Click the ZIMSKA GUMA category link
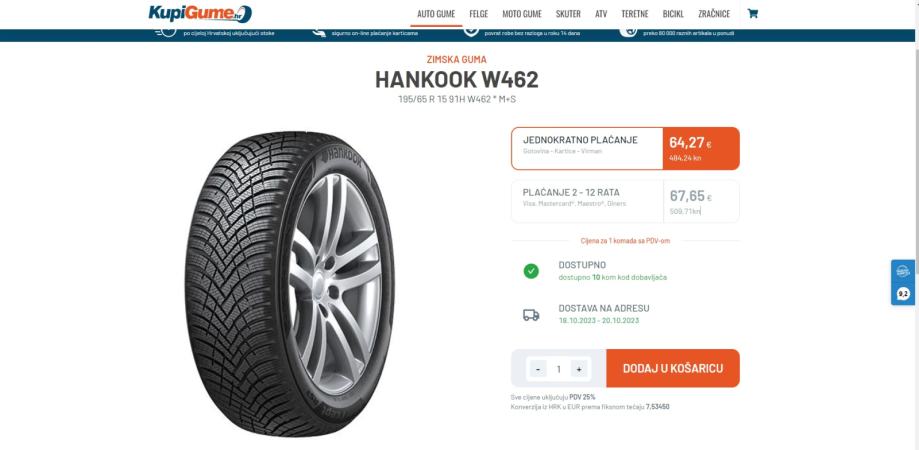 (x=457, y=60)
